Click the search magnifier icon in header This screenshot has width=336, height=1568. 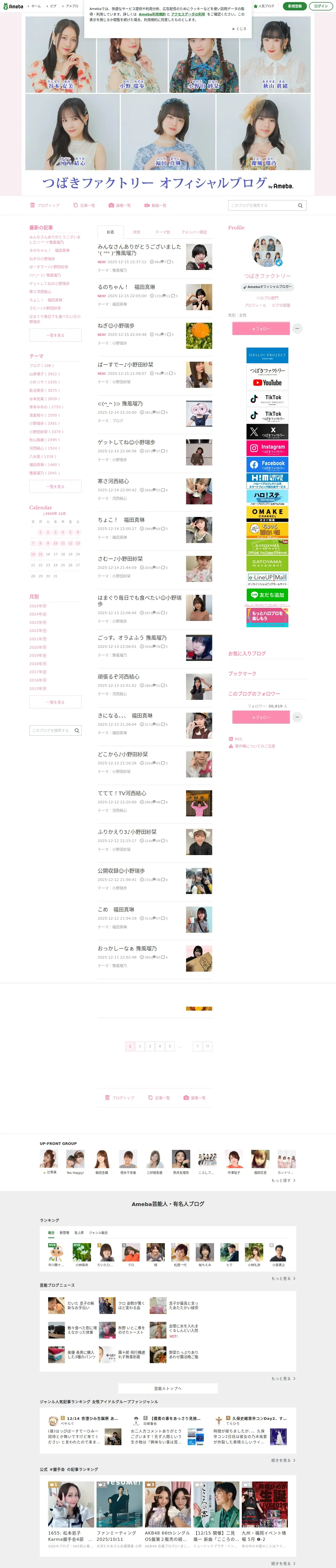tap(300, 206)
